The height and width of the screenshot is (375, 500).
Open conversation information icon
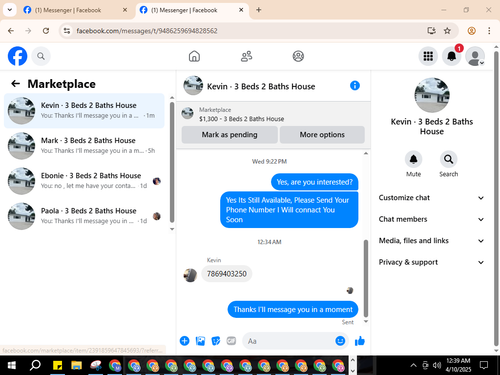click(x=355, y=86)
